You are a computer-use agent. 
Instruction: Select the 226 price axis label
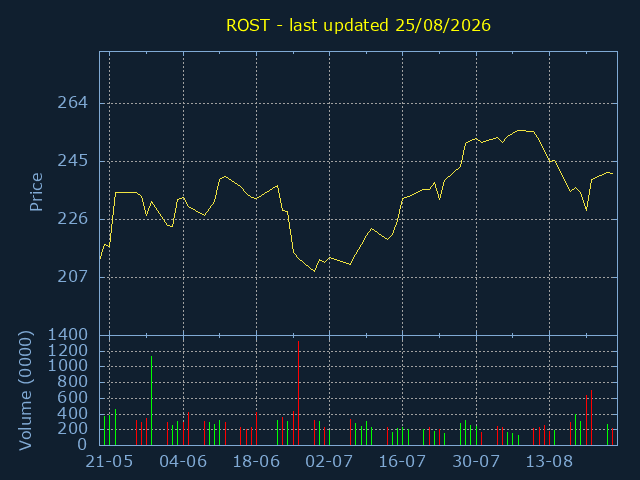tap(73, 219)
